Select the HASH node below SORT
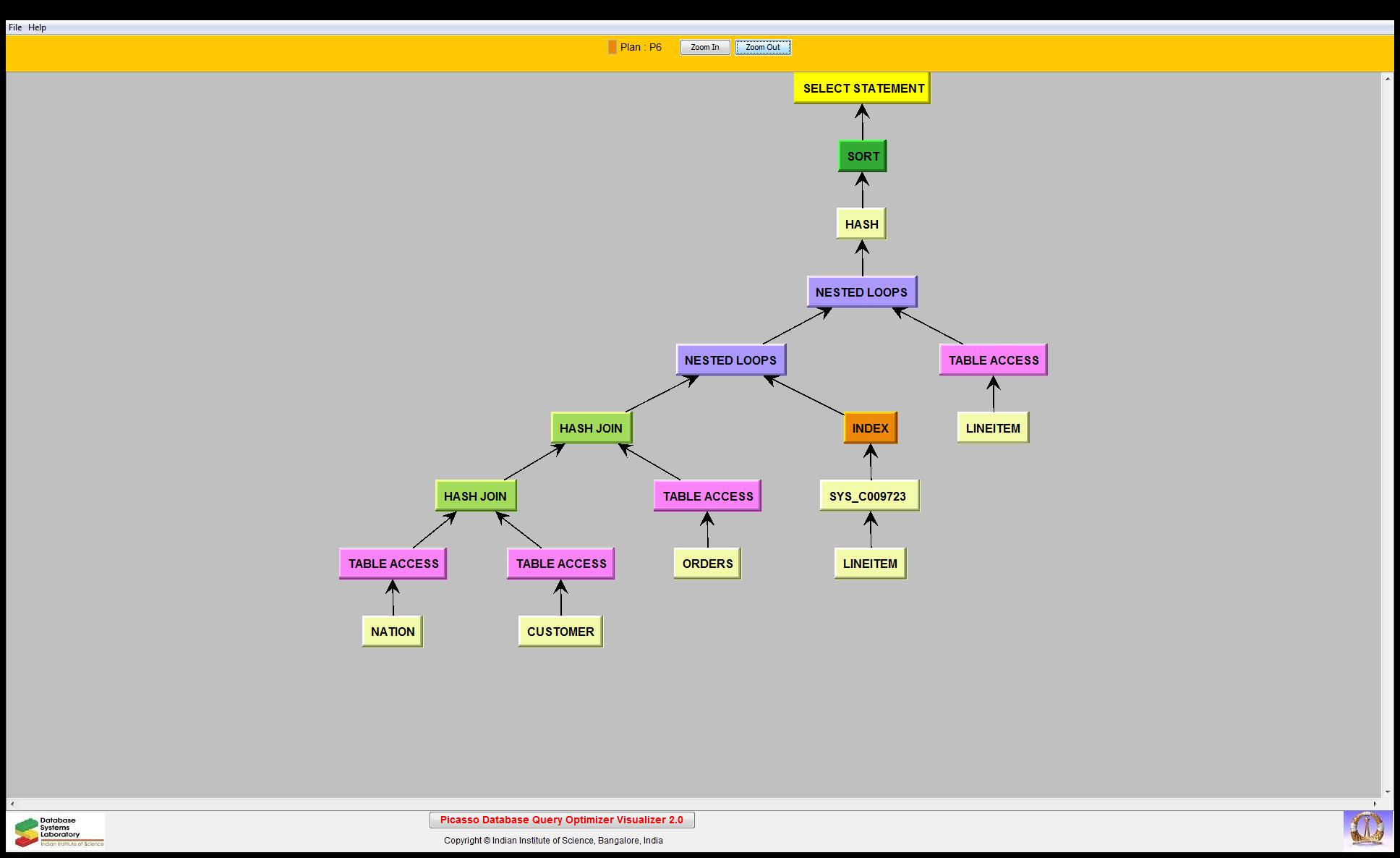Viewport: 1400px width, 858px height. [861, 224]
